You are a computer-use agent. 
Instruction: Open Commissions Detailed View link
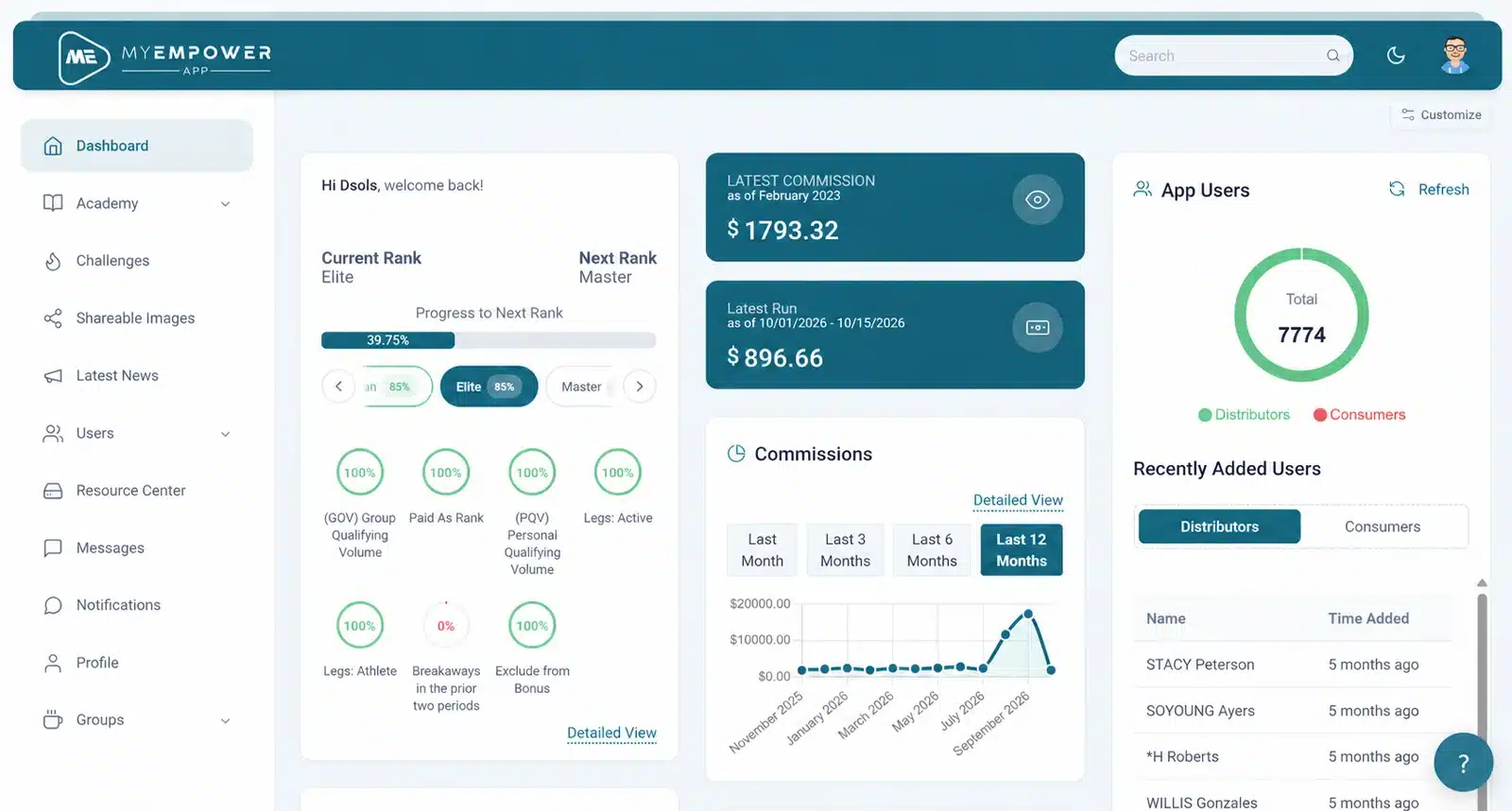(x=1018, y=500)
